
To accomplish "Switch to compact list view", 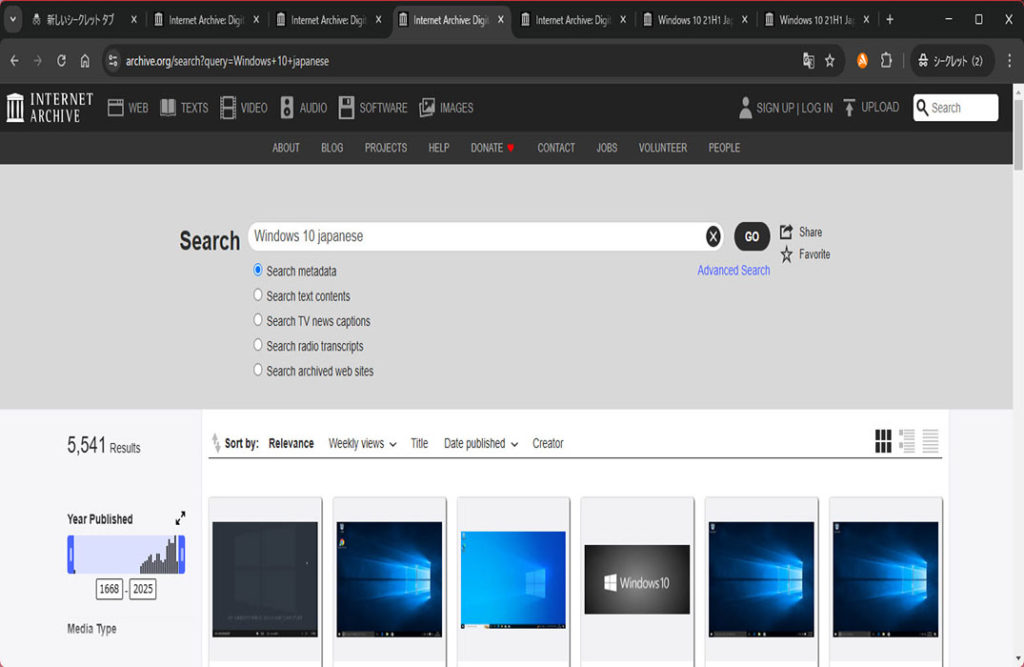I will tap(930, 441).
